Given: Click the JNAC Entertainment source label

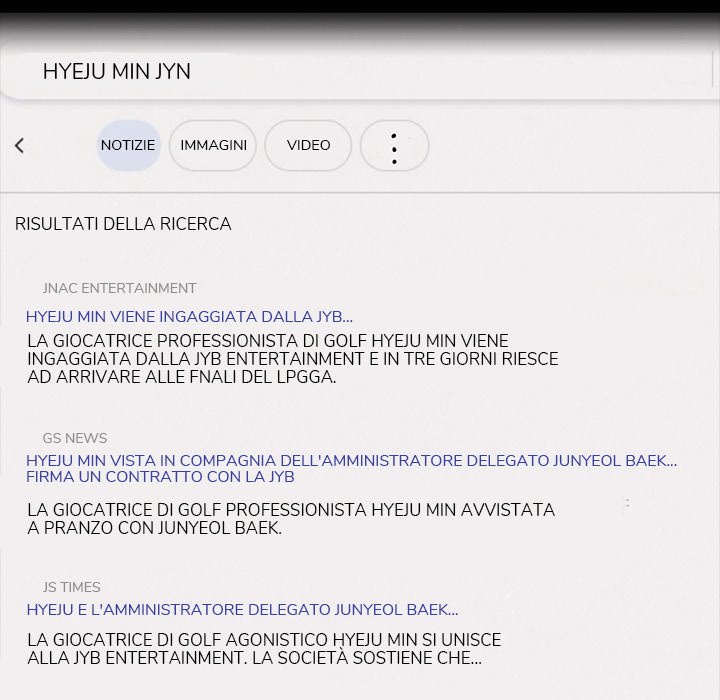Looking at the screenshot, I should point(119,288).
